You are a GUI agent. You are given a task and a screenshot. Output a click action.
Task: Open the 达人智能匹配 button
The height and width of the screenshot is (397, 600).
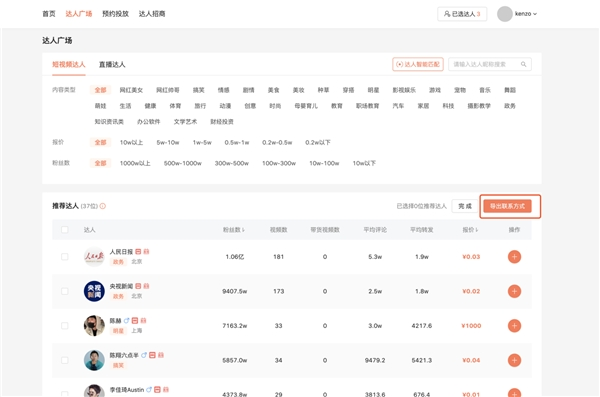(418, 64)
